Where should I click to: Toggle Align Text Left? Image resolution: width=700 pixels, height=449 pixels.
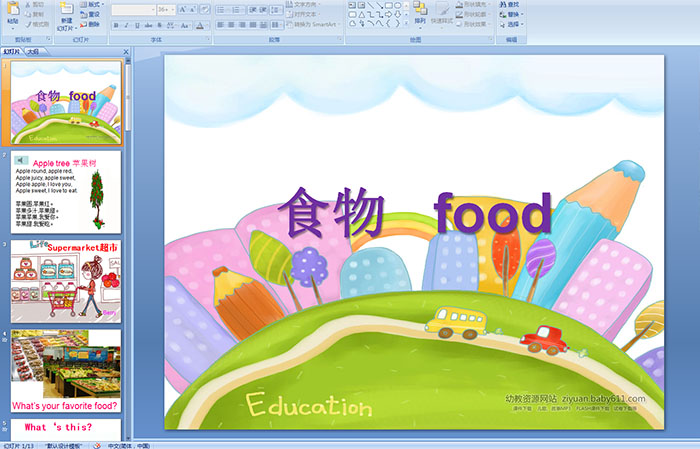221,25
